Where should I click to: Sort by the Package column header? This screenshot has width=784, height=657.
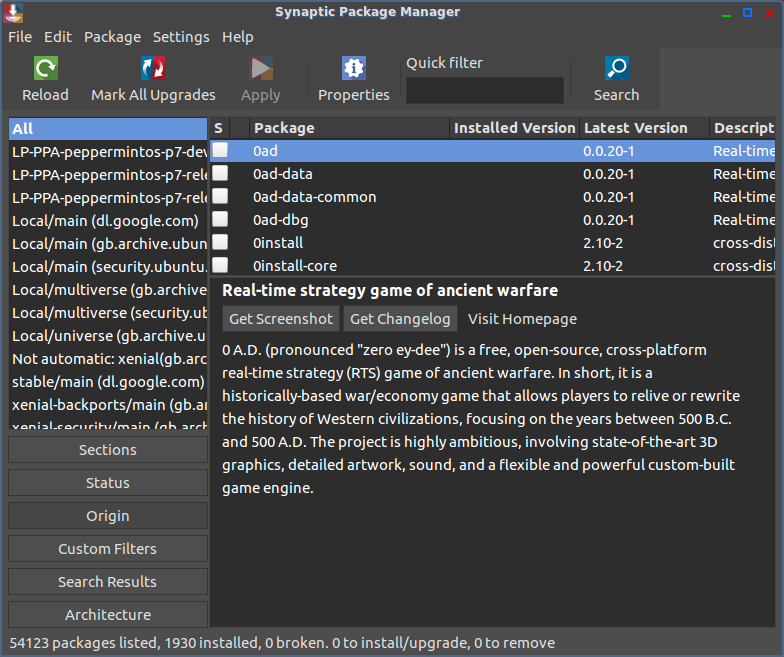click(x=350, y=128)
